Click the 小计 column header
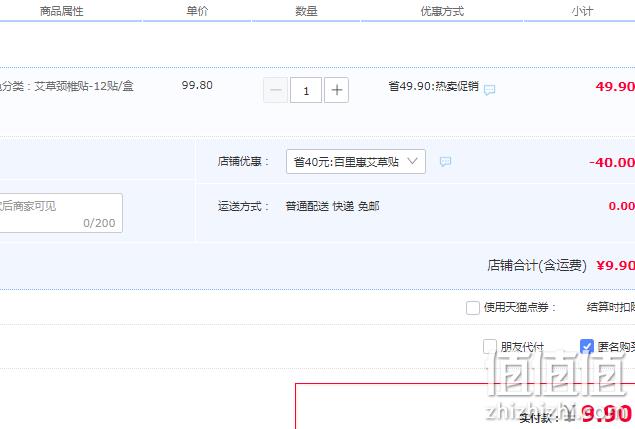This screenshot has width=635, height=429. point(582,11)
